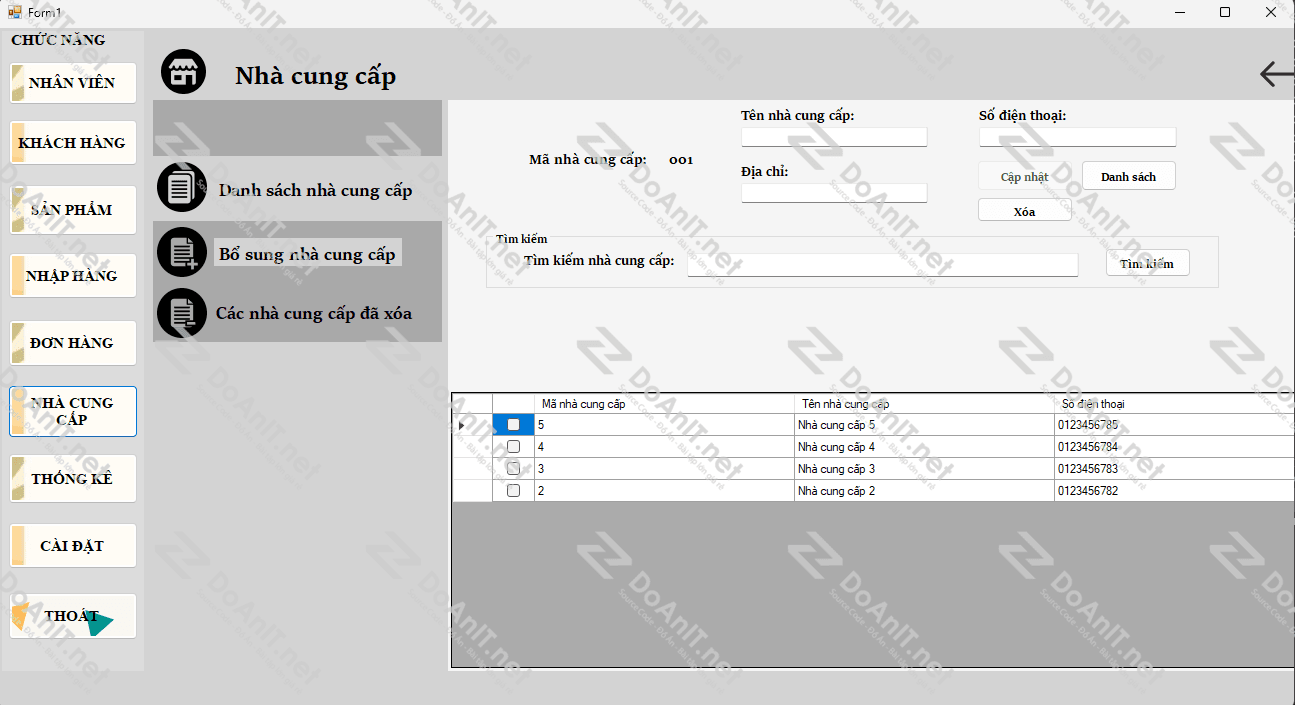Viewport: 1295px width, 705px height.
Task: Click the Tên nhà cung cấp input field
Action: (x=833, y=137)
